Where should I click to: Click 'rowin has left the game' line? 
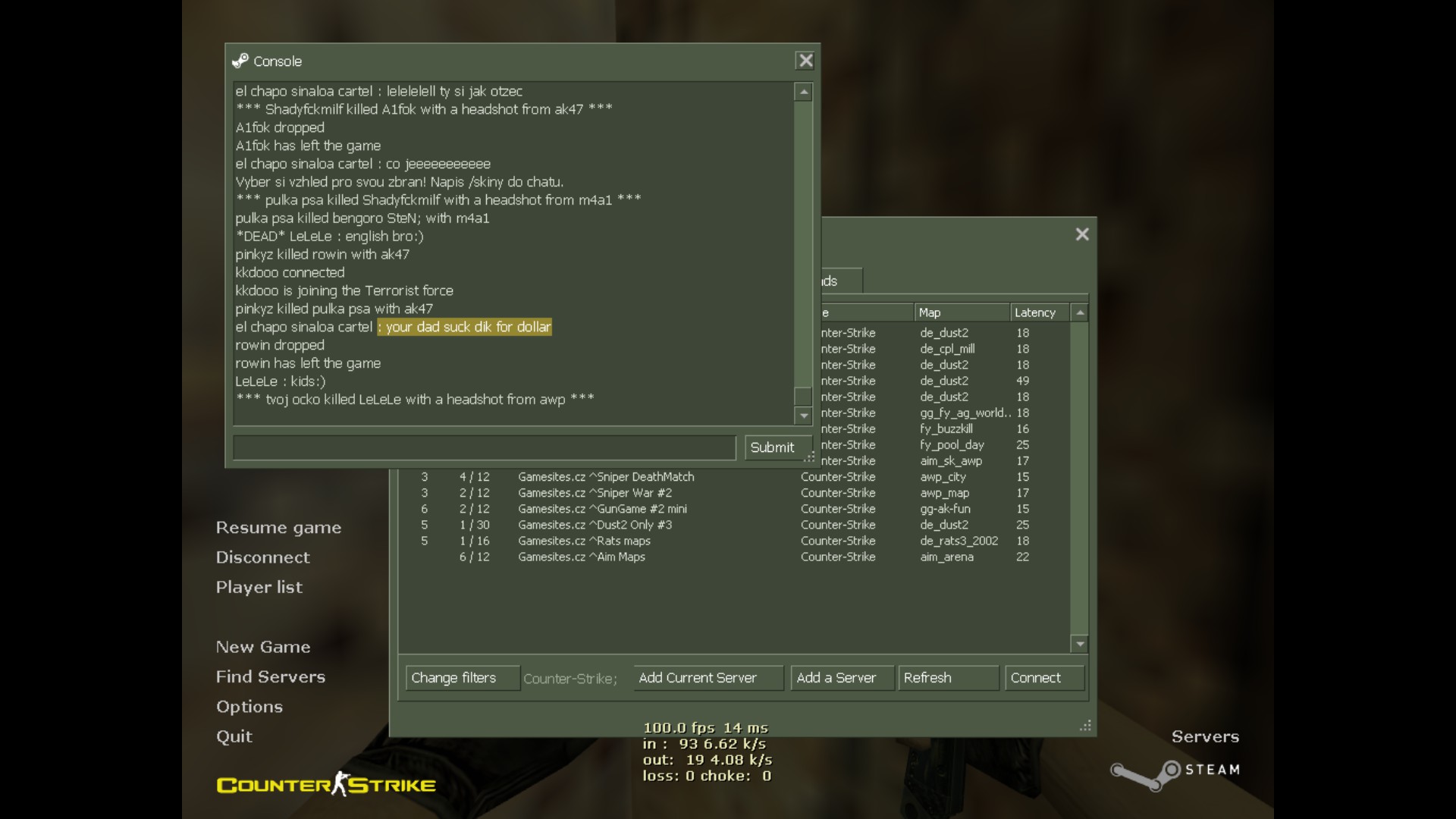click(308, 363)
